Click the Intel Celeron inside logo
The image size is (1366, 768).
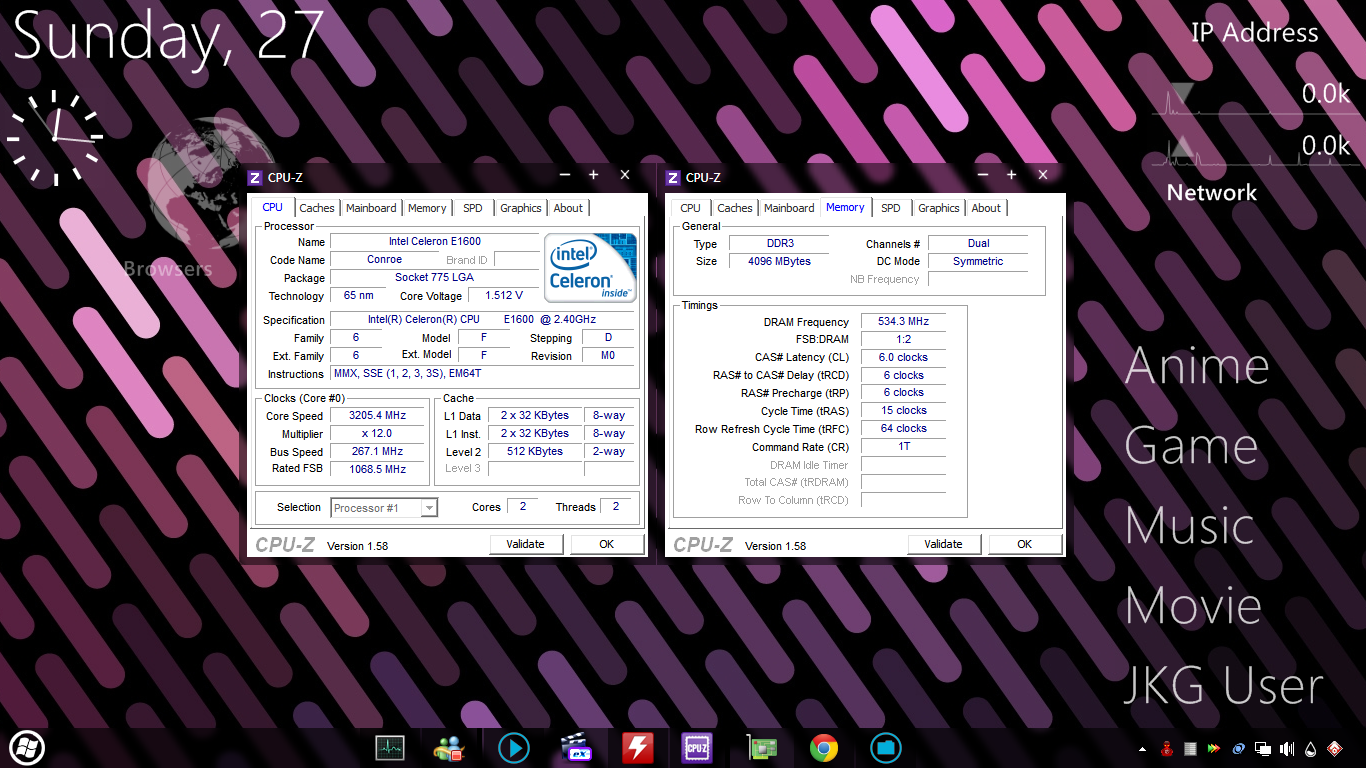(591, 268)
